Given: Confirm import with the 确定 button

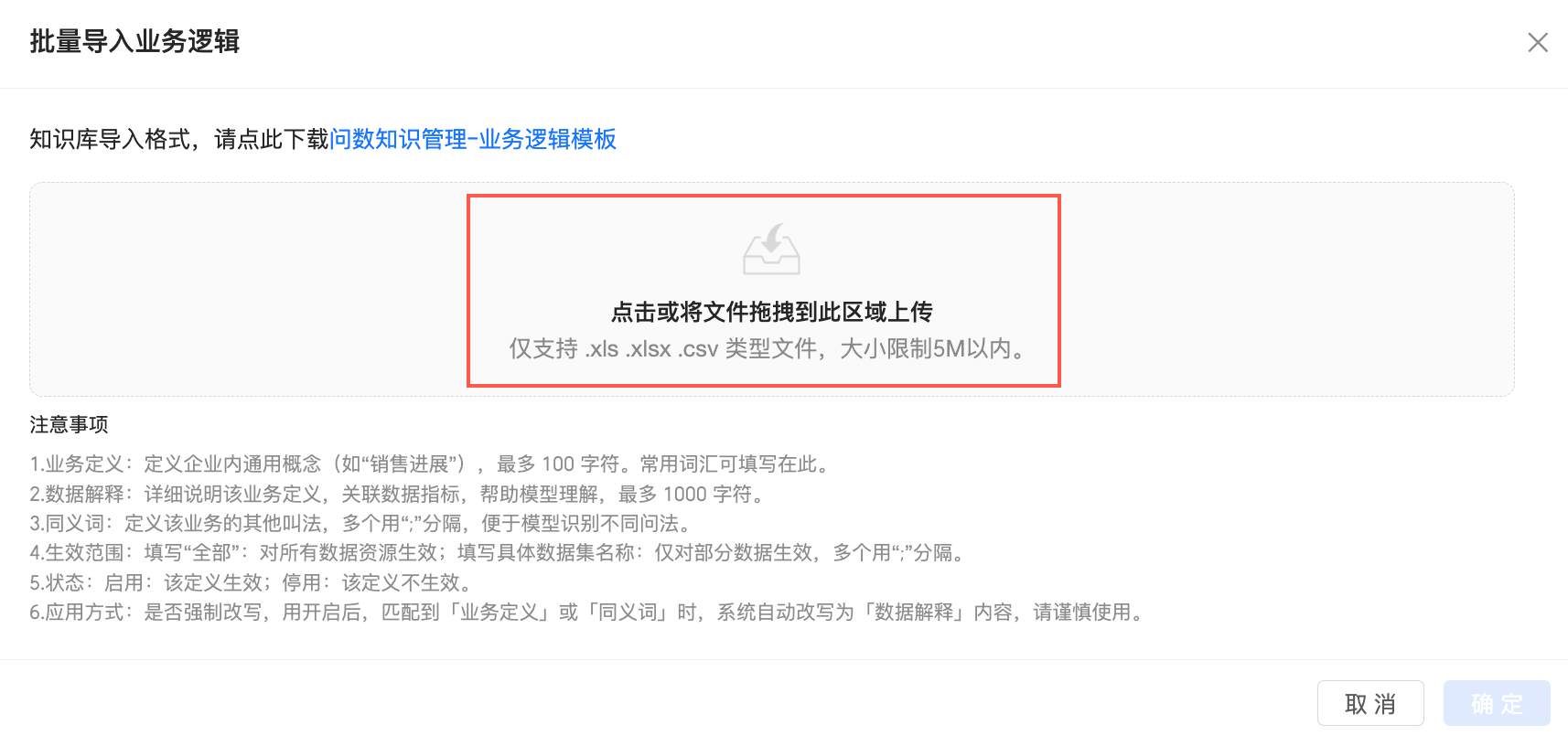Looking at the screenshot, I should click(1497, 703).
